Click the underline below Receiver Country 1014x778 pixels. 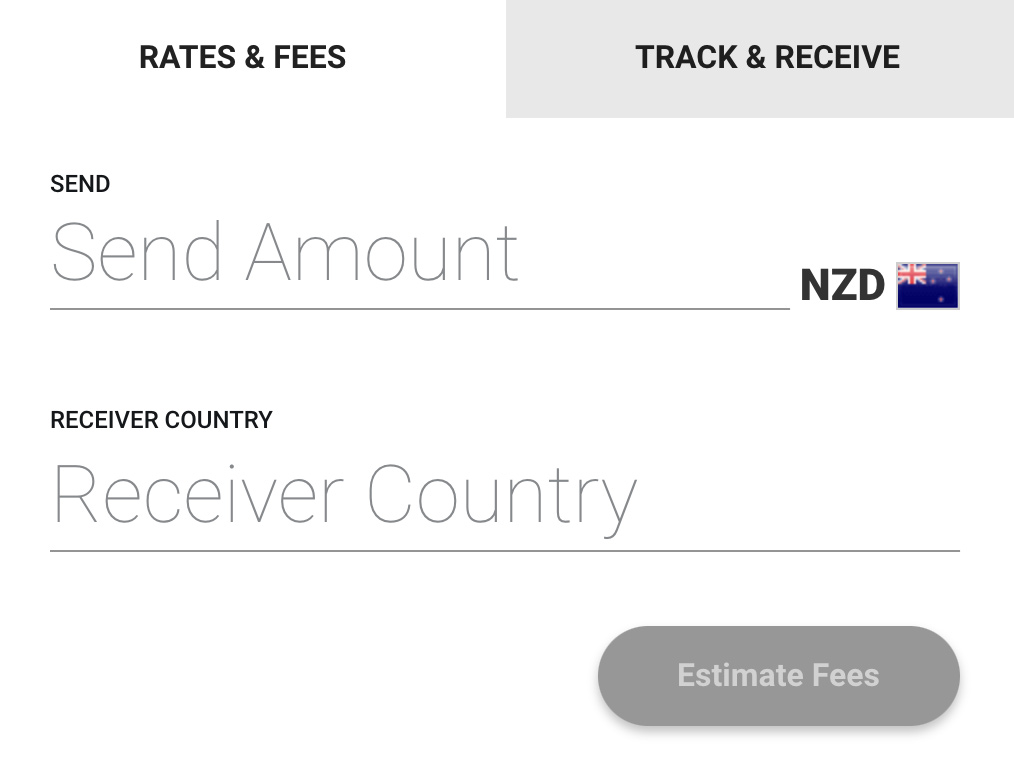pyautogui.click(x=505, y=548)
